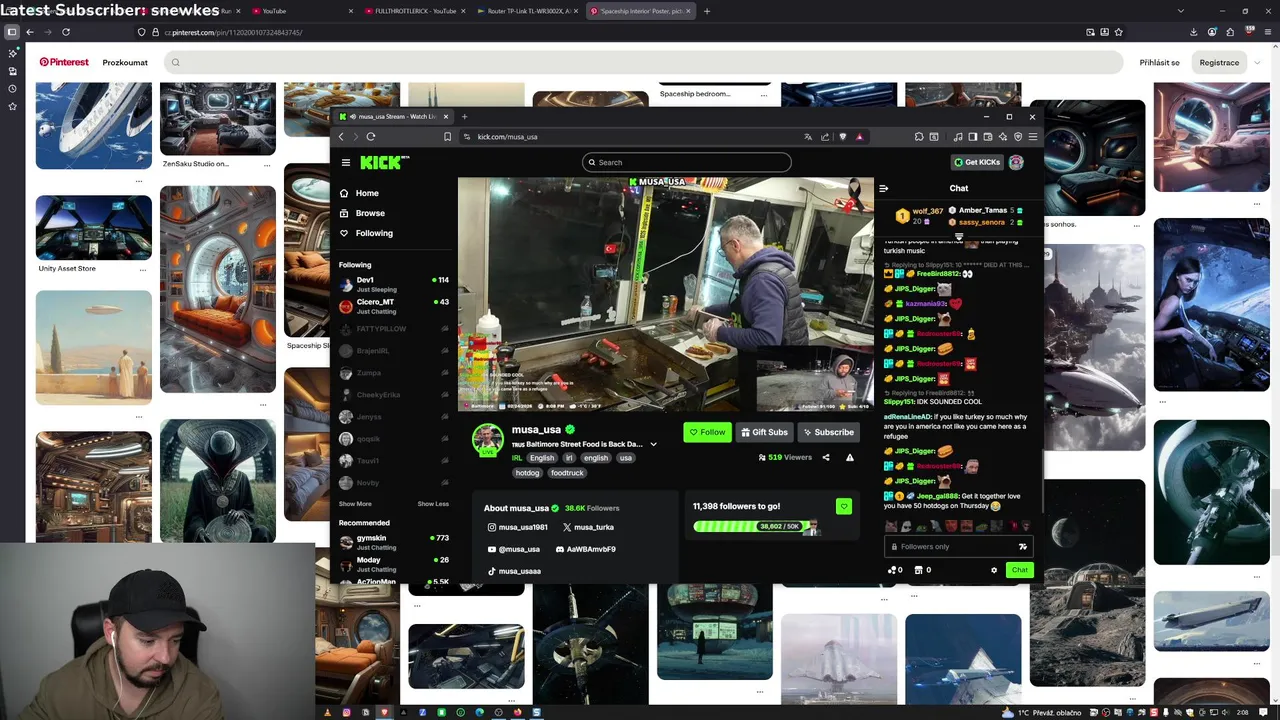Reload the kick.com page

point(371,137)
